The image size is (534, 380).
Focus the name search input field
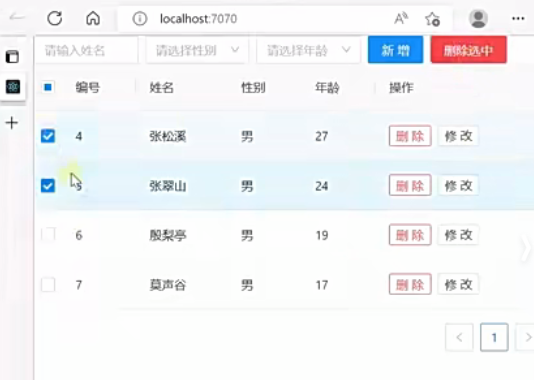click(87, 51)
